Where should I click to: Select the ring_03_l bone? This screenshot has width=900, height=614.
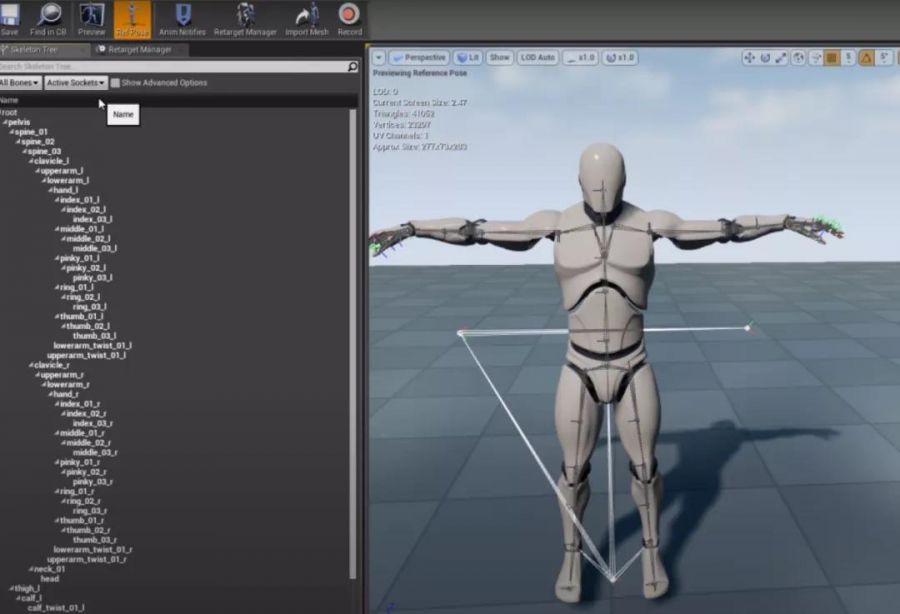pyautogui.click(x=90, y=307)
